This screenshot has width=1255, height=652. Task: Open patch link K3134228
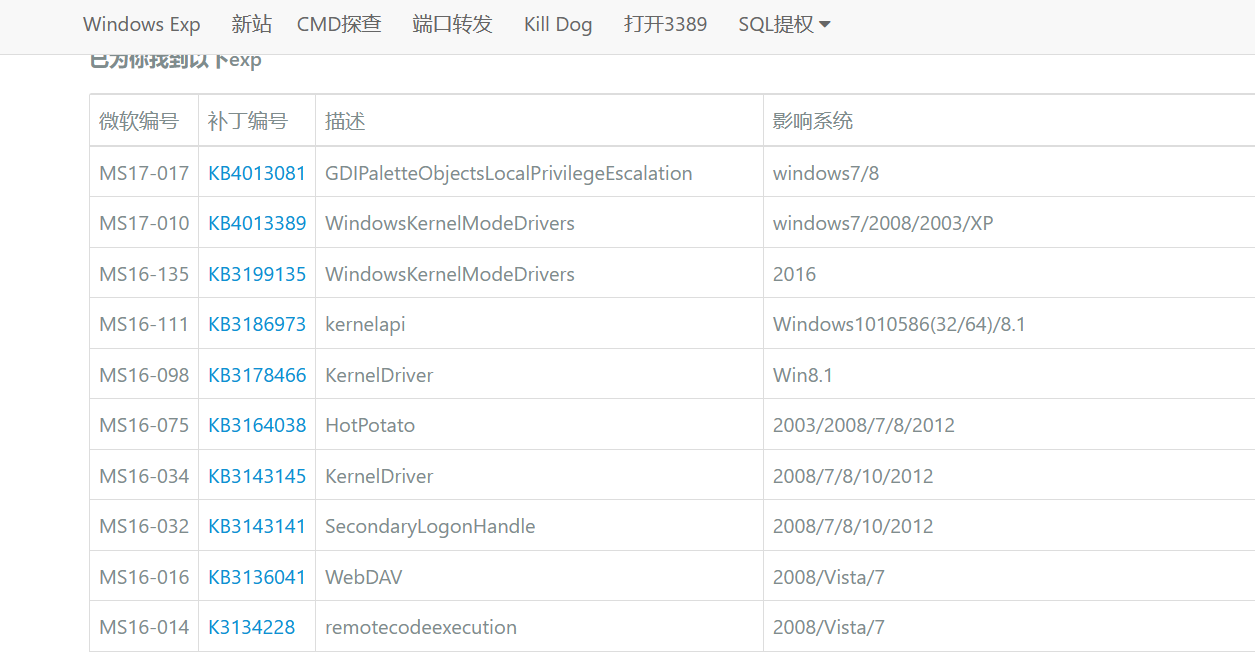pyautogui.click(x=252, y=627)
